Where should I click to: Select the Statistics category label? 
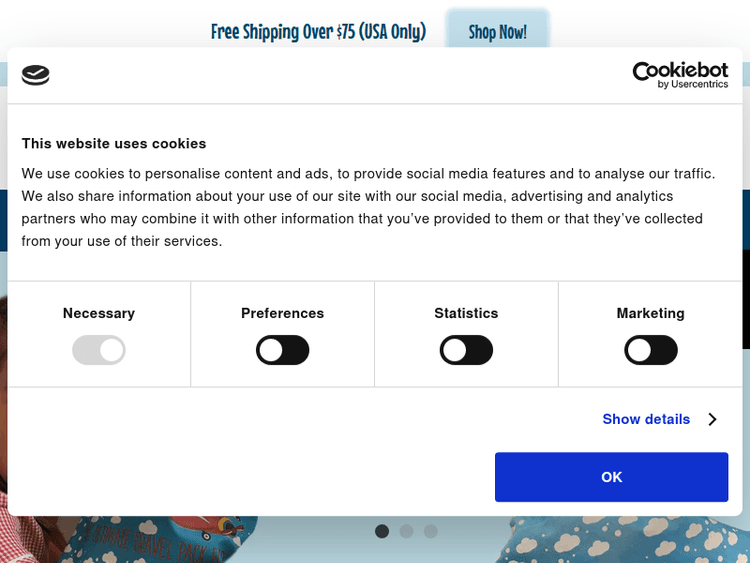click(466, 313)
